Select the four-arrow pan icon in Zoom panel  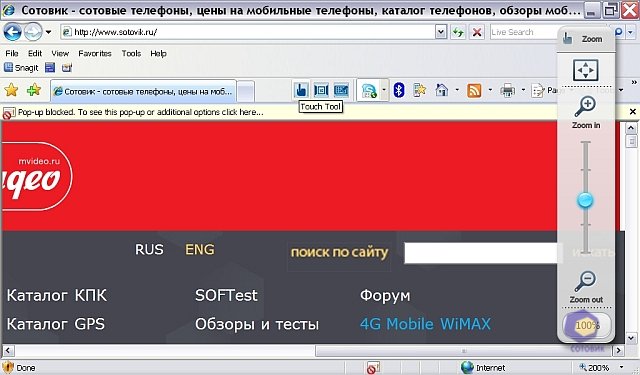[586, 70]
